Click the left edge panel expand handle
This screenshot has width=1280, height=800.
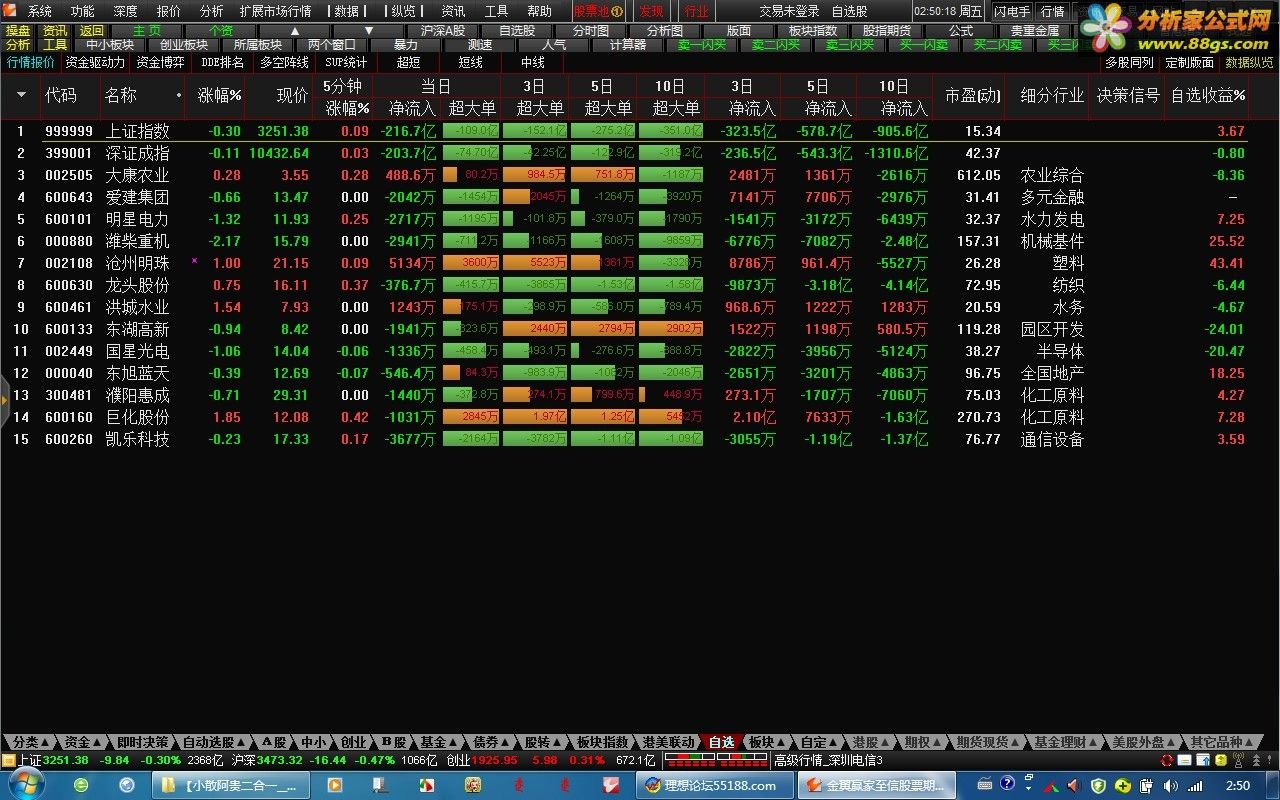(4, 399)
